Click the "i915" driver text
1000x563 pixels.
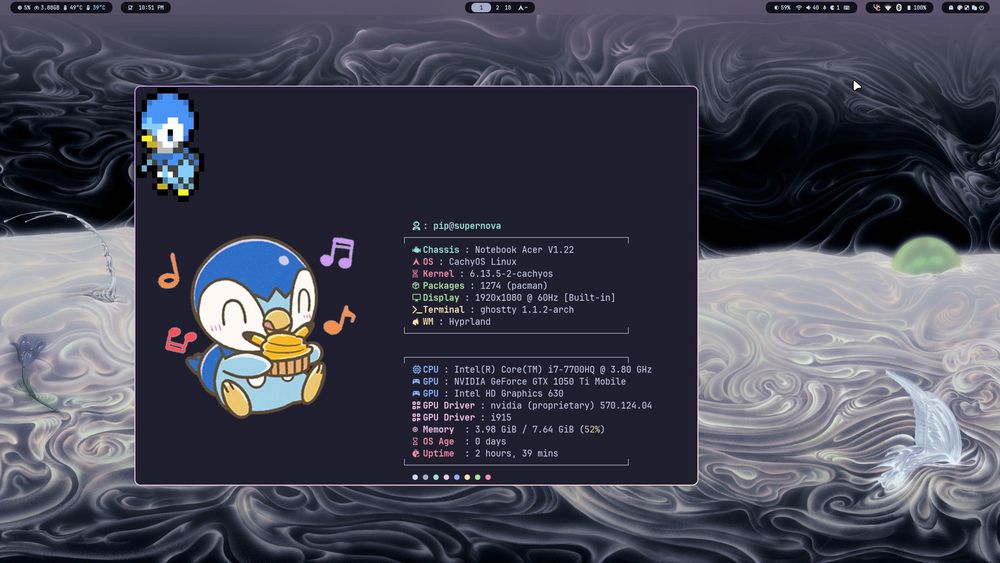pos(501,418)
